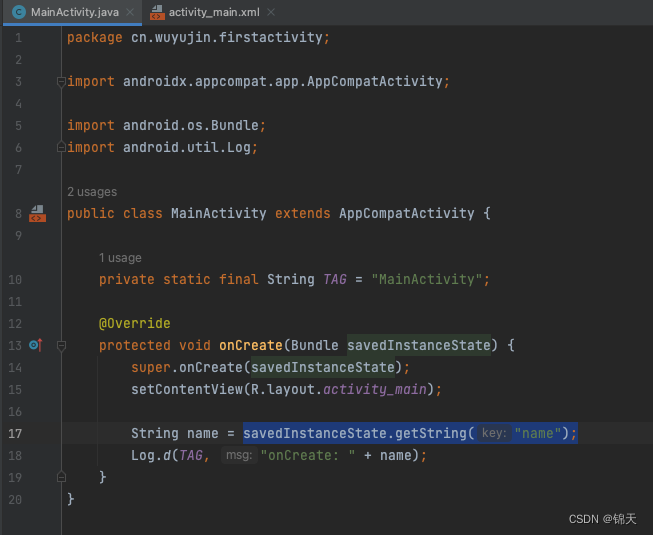Screen dimensions: 653x535
Task: Click the override method gutter icon on line 13
Action: (36, 345)
